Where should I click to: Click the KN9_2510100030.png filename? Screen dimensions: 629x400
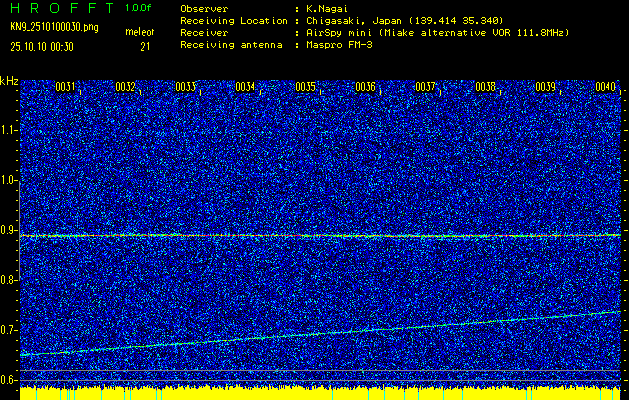coord(54,27)
